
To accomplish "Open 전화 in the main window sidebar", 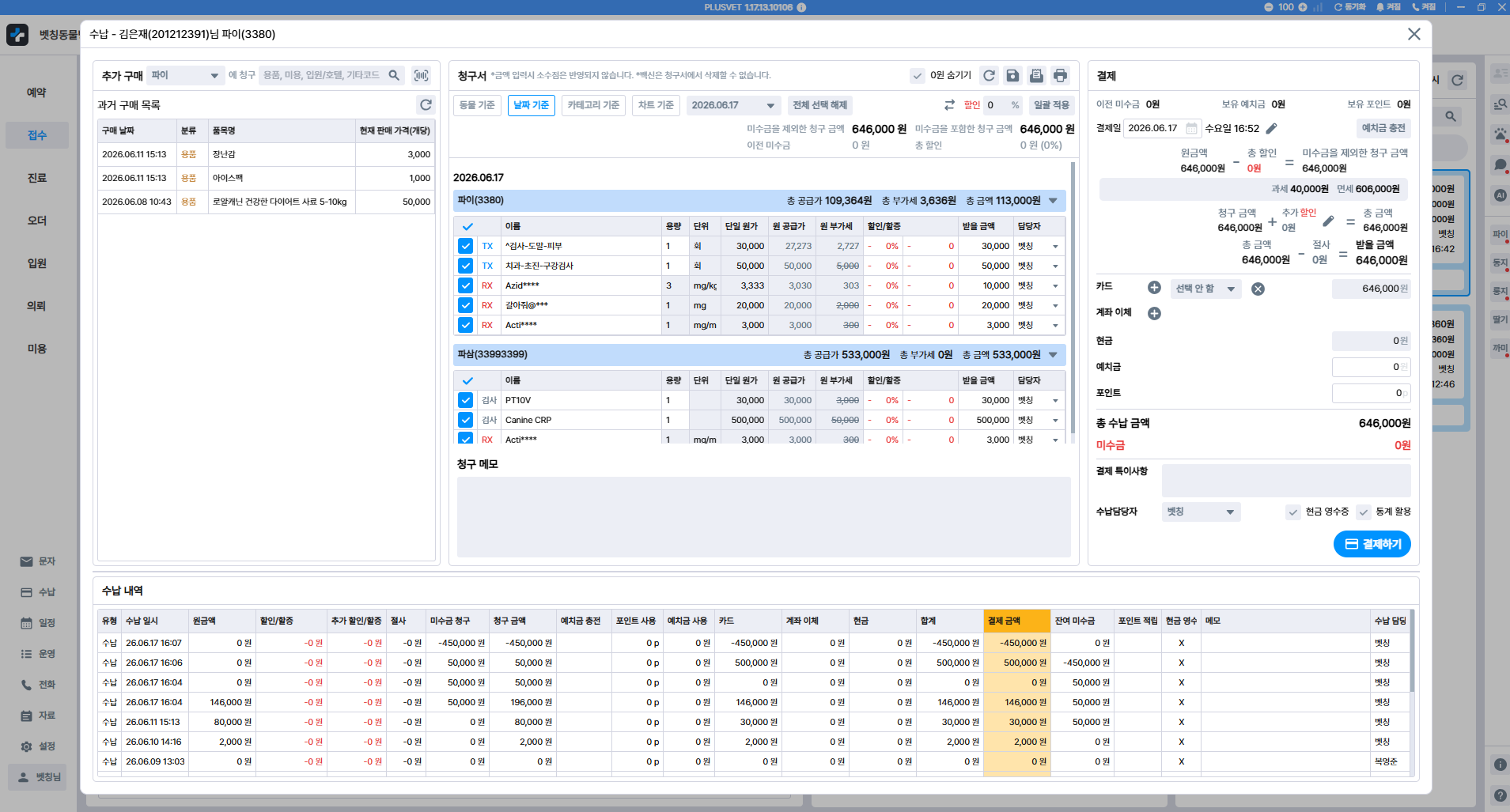I will (x=38, y=685).
